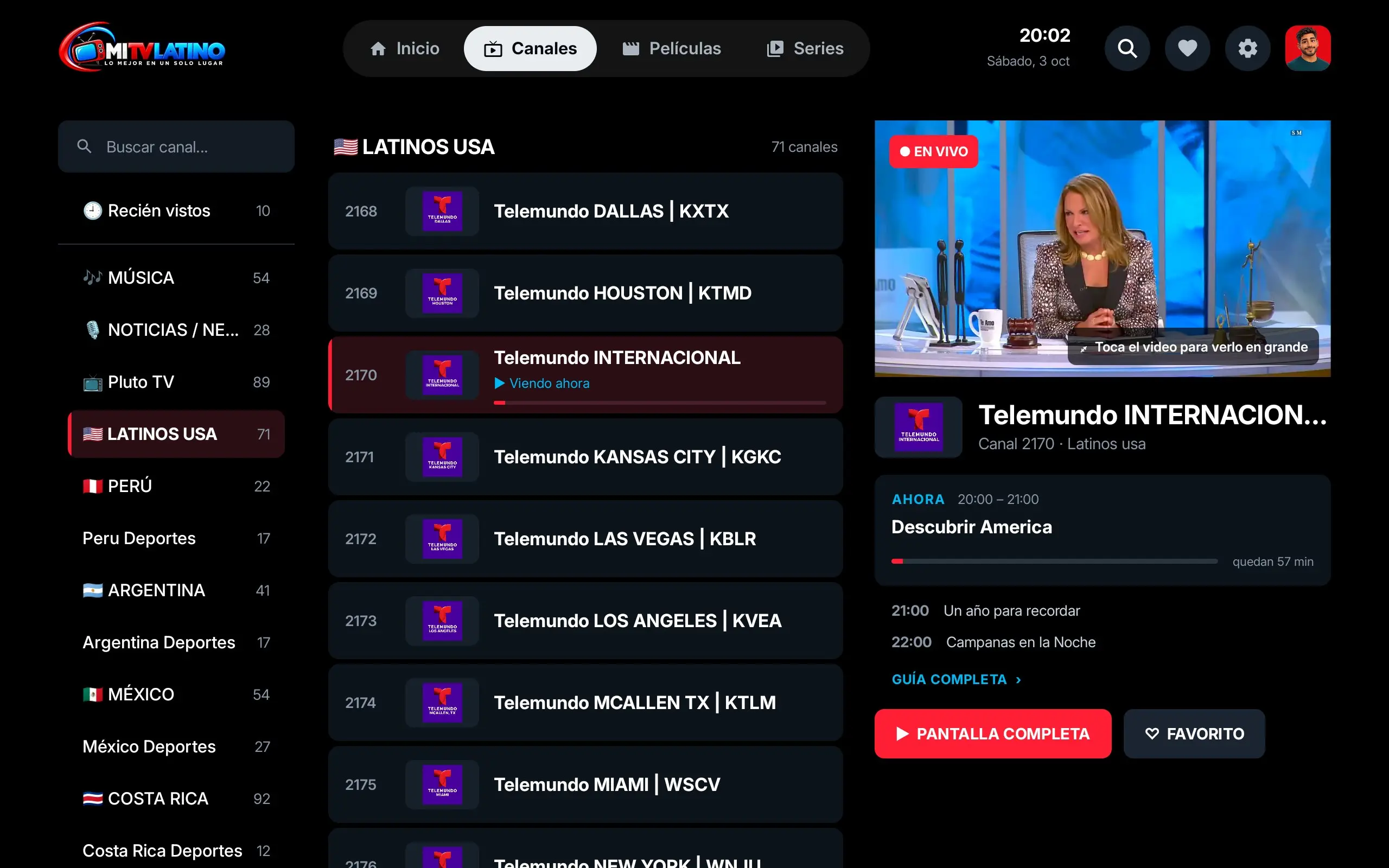Click Telemundo MIAMI channel logo
This screenshot has height=868, width=1389.
(442, 785)
